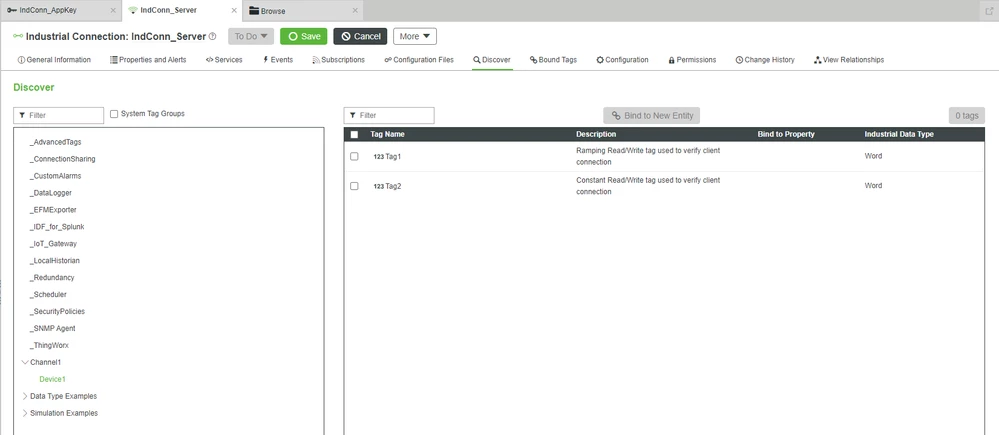999x435 pixels.
Task: Click the folder icon on Browse tab
Action: pyautogui.click(x=254, y=11)
